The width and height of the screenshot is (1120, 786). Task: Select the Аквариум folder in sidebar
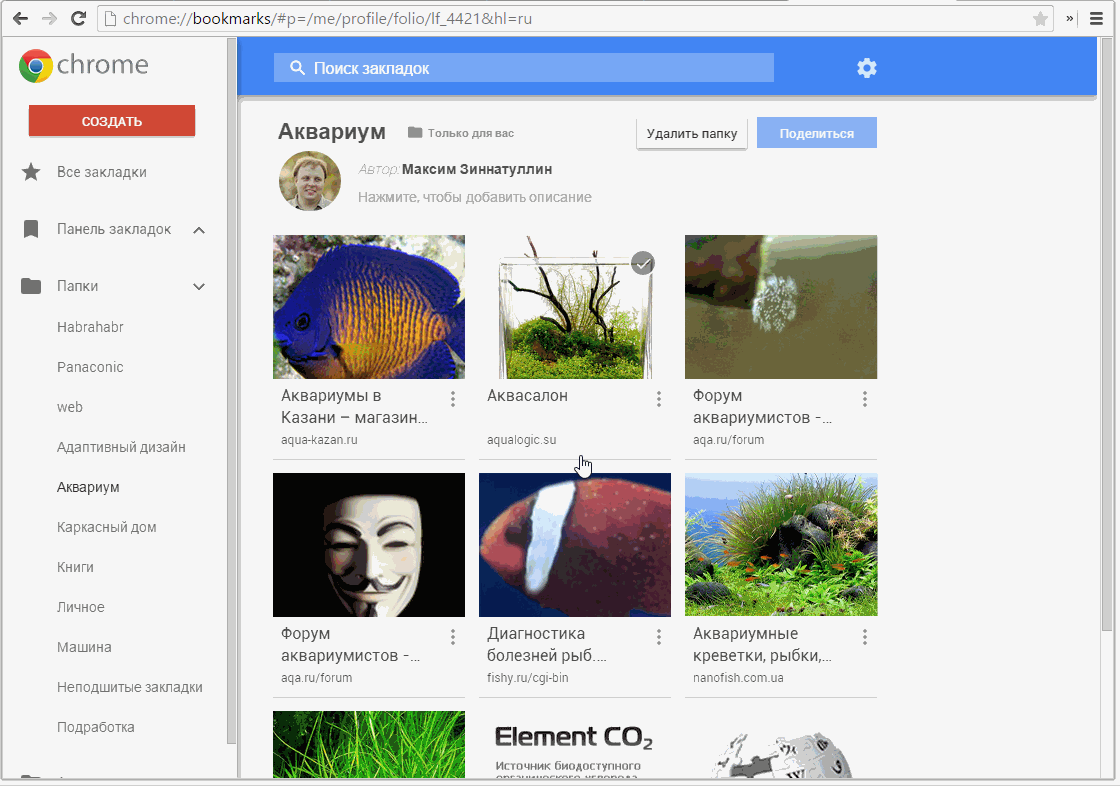coord(89,487)
